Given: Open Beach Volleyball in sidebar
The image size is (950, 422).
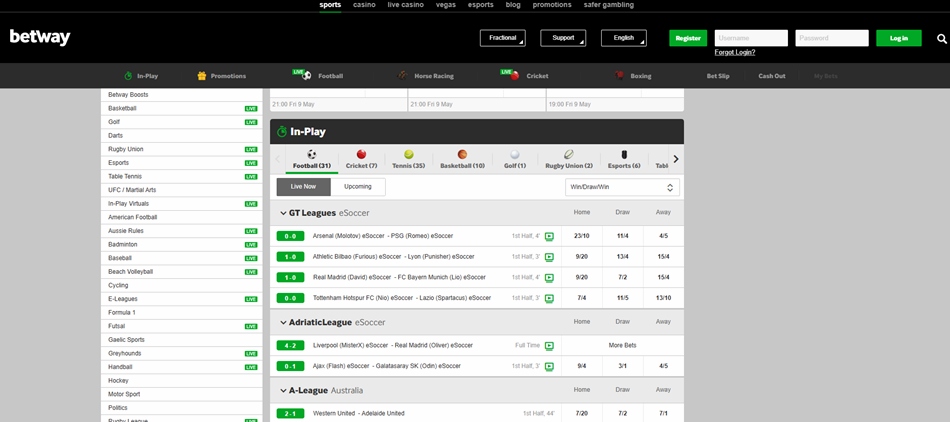Looking at the screenshot, I should [181, 272].
